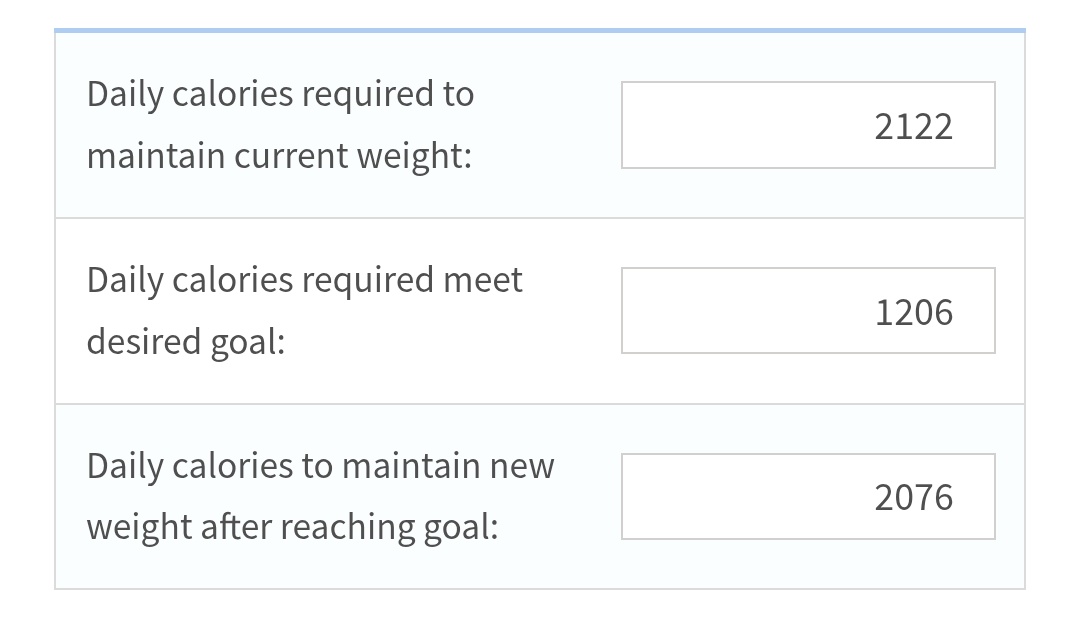Image resolution: width=1080 pixels, height=641 pixels.
Task: Click the 'maintain current weight:' label line
Action: (279, 156)
